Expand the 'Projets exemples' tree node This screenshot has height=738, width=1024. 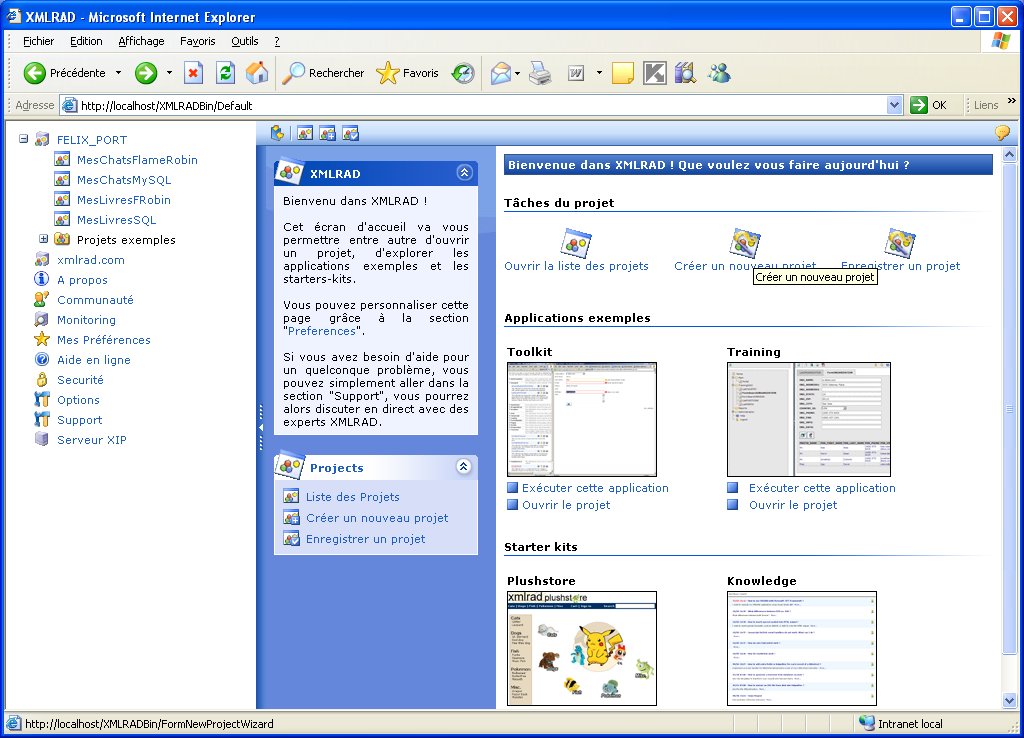click(44, 239)
